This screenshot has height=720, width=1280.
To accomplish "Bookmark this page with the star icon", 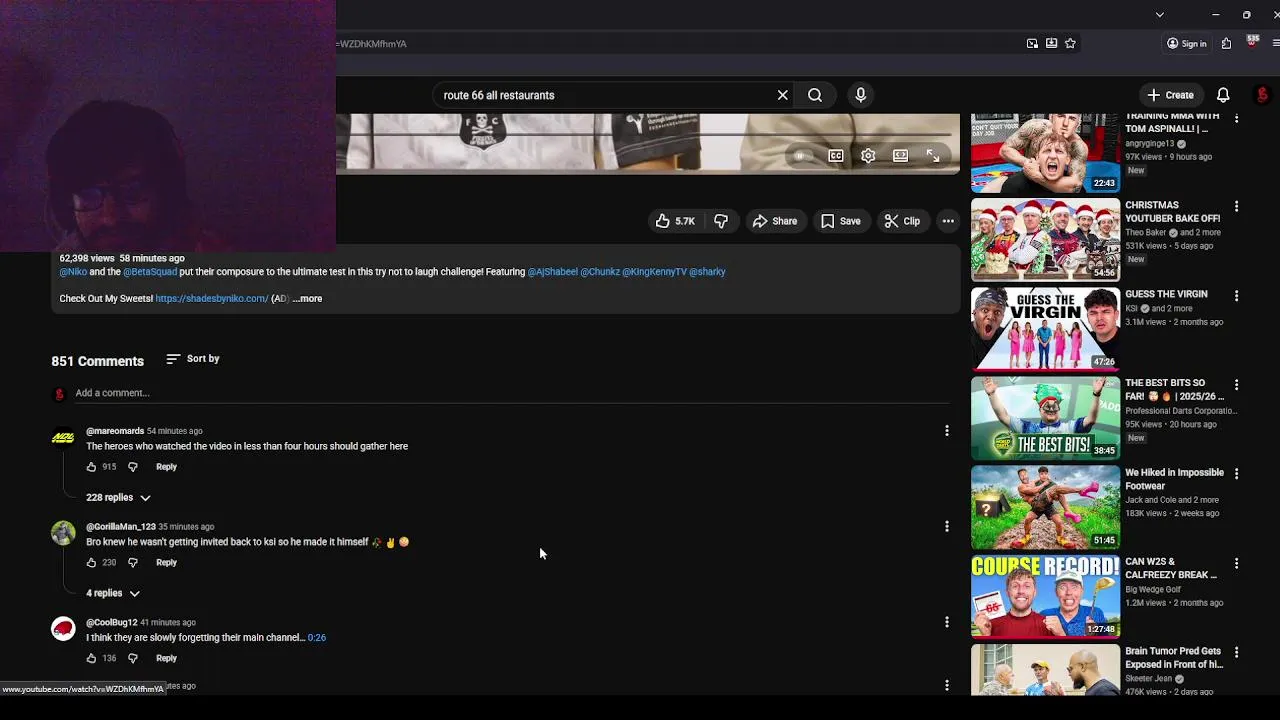I will point(1070,44).
